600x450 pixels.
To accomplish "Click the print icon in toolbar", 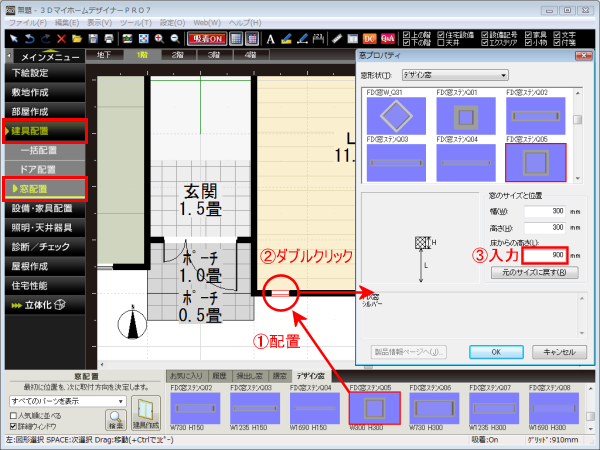I will pos(108,37).
